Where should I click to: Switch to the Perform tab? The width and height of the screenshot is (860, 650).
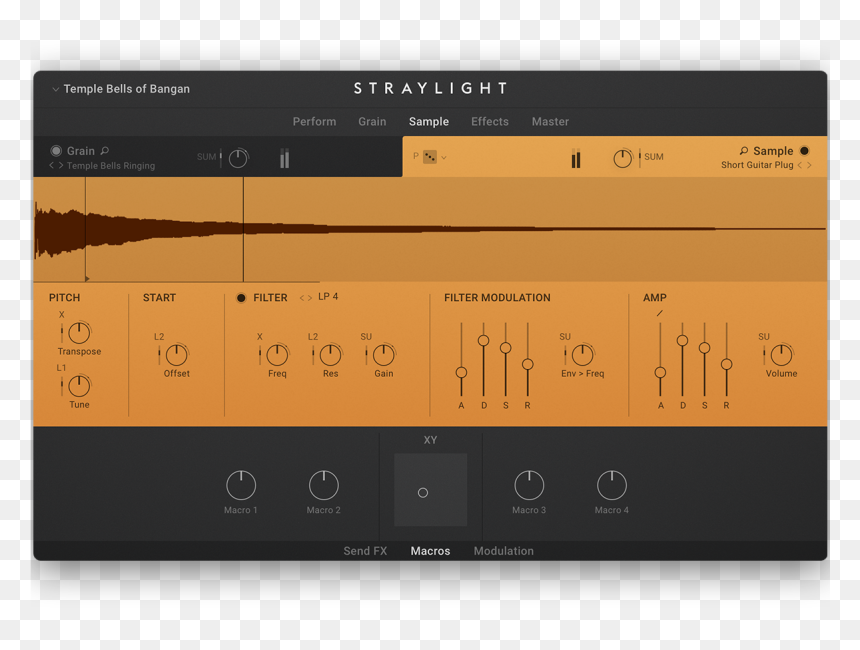(x=314, y=122)
